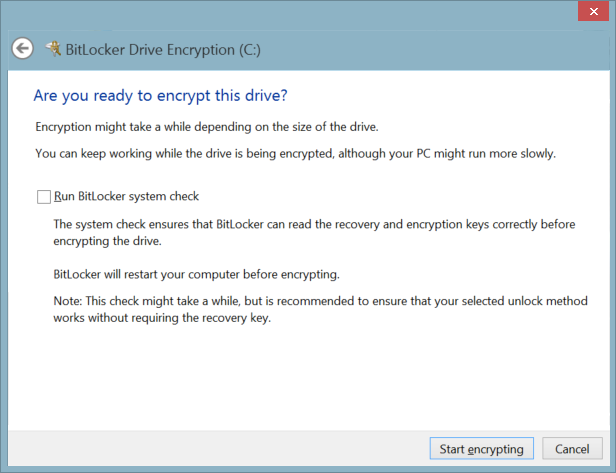Click the blank white area below the Note text
Image resolution: width=616 pixels, height=473 pixels.
pyautogui.click(x=300, y=380)
